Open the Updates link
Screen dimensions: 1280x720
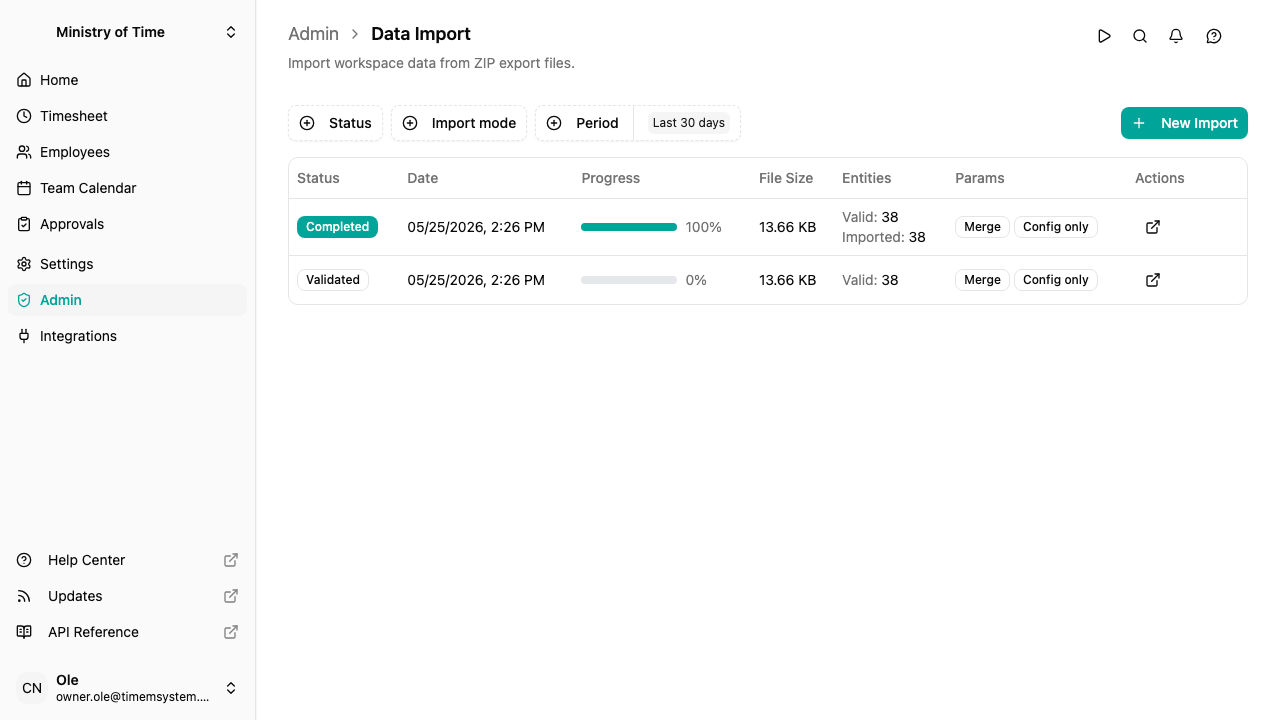(127, 596)
